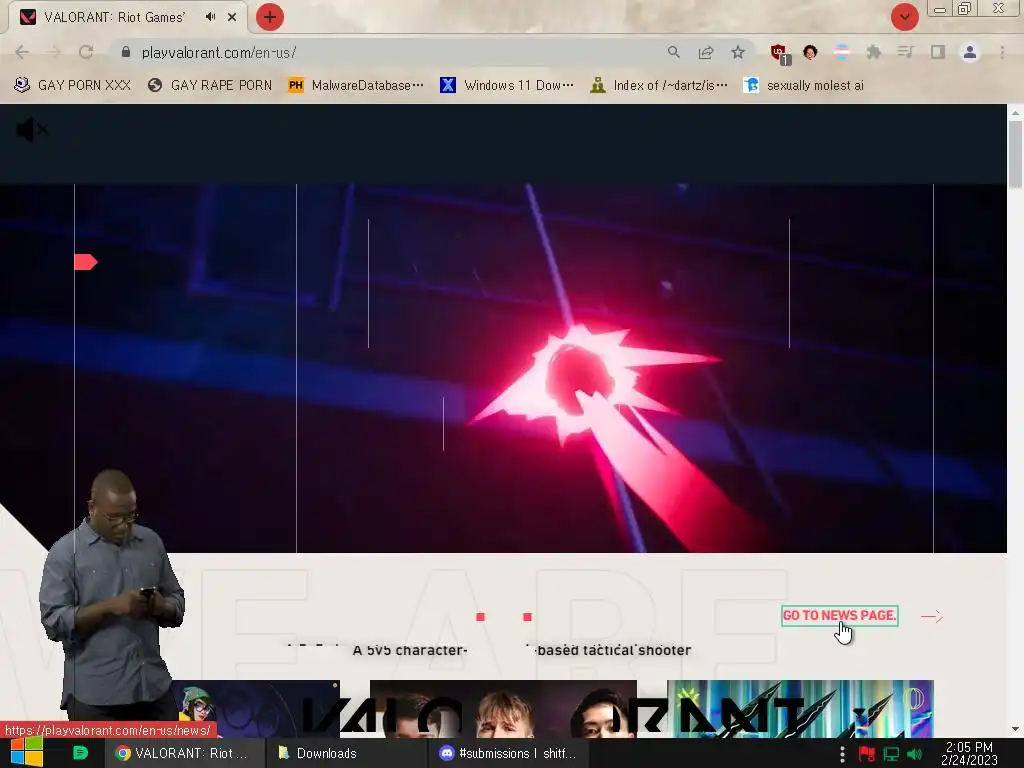1024x768 pixels.
Task: Open the tab search chevron dropdown
Action: 904,17
